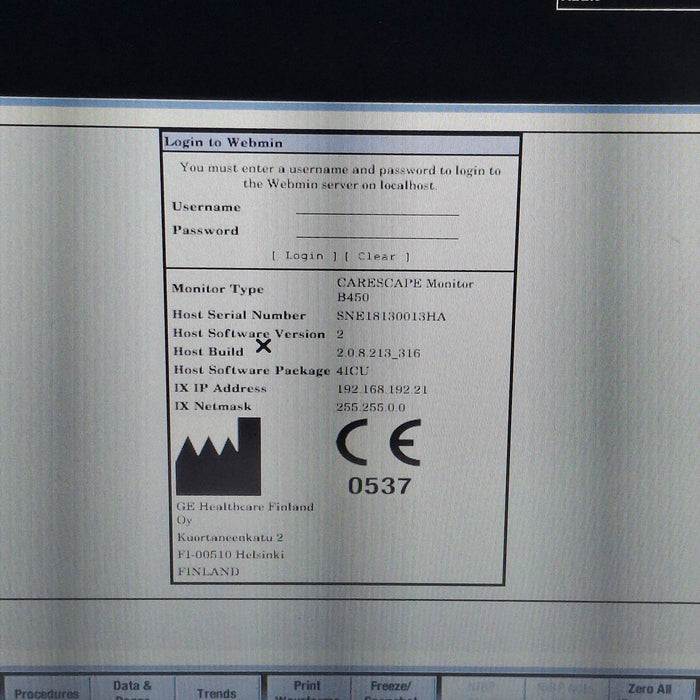
Task: Select the netmask value 255.255.0.0
Action: (371, 407)
